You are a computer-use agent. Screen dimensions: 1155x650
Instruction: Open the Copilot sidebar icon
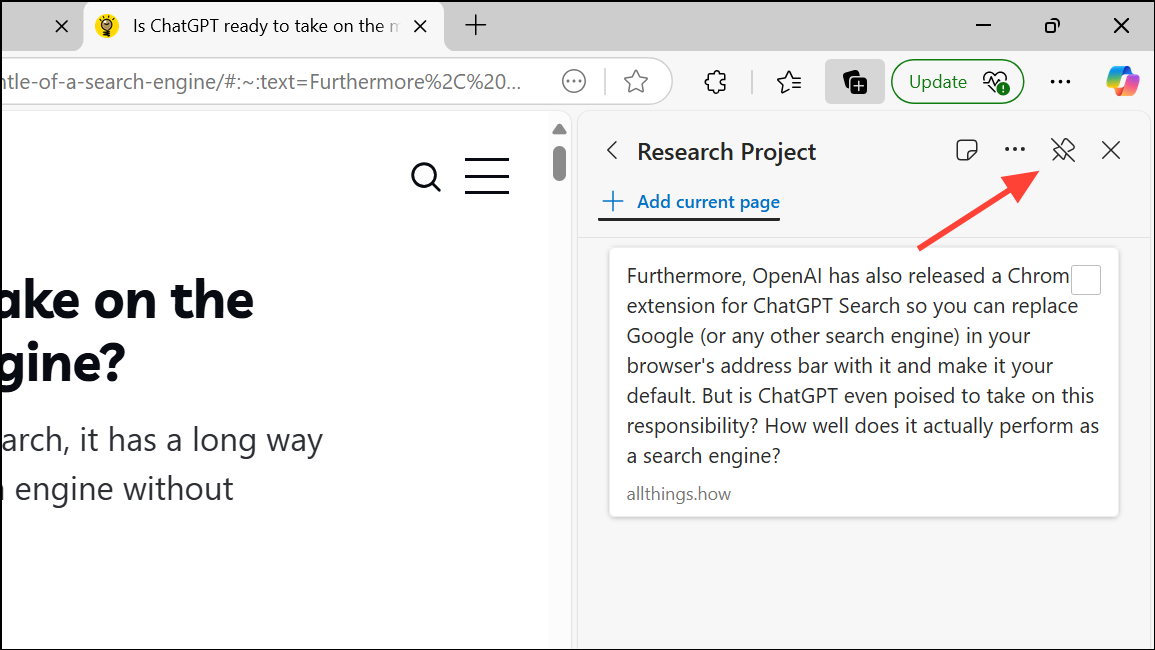(x=1122, y=81)
